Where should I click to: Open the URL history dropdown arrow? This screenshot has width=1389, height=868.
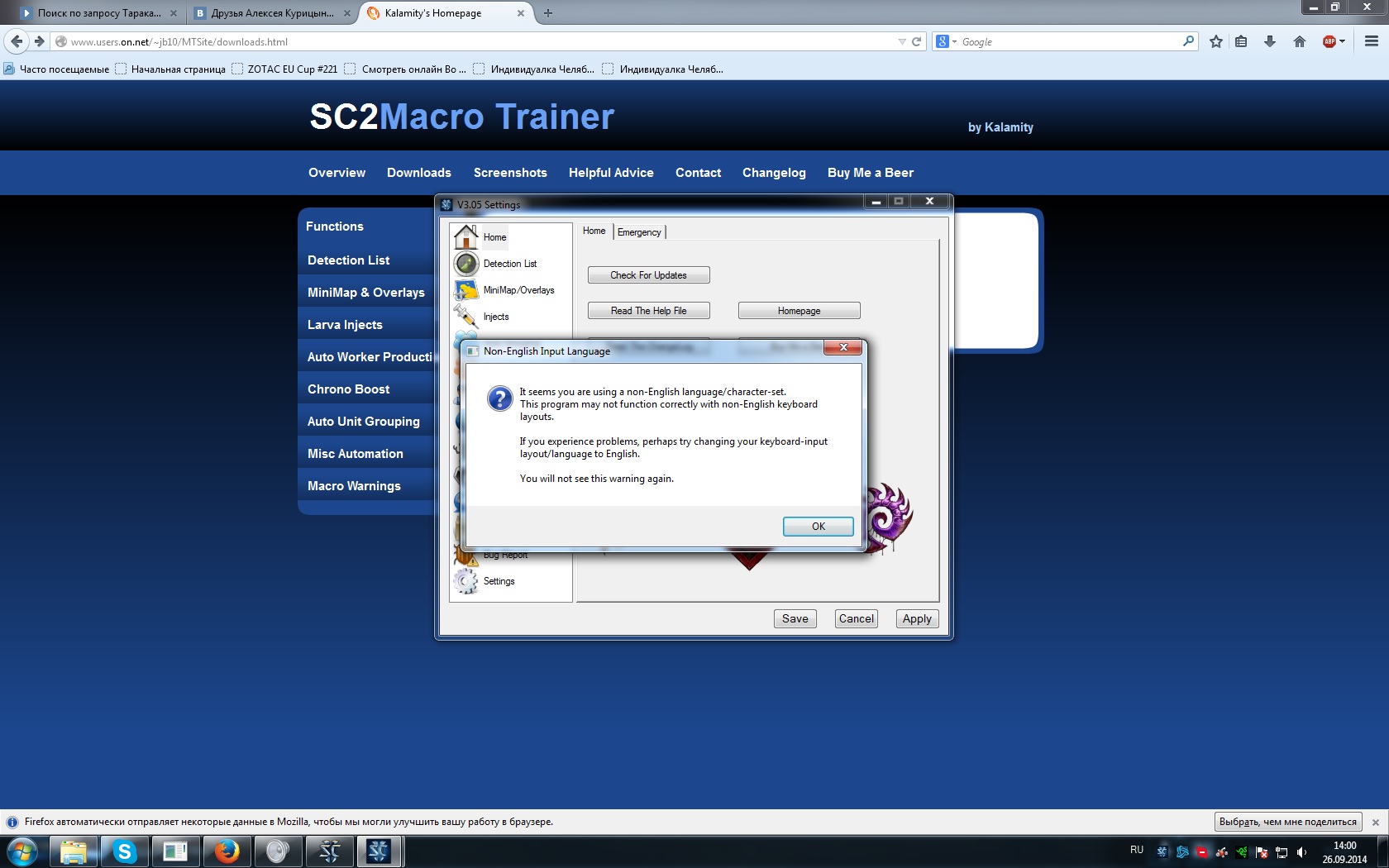coord(901,41)
